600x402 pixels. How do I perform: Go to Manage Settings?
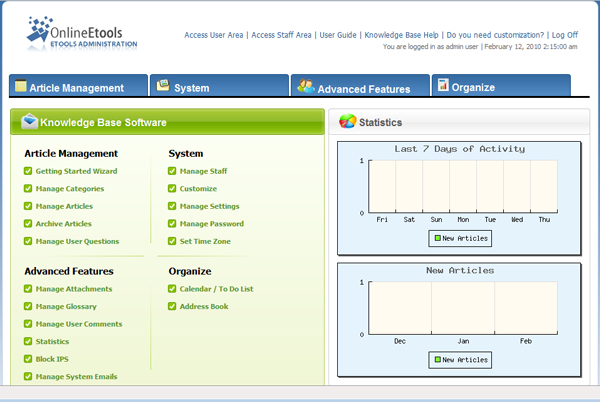click(210, 206)
